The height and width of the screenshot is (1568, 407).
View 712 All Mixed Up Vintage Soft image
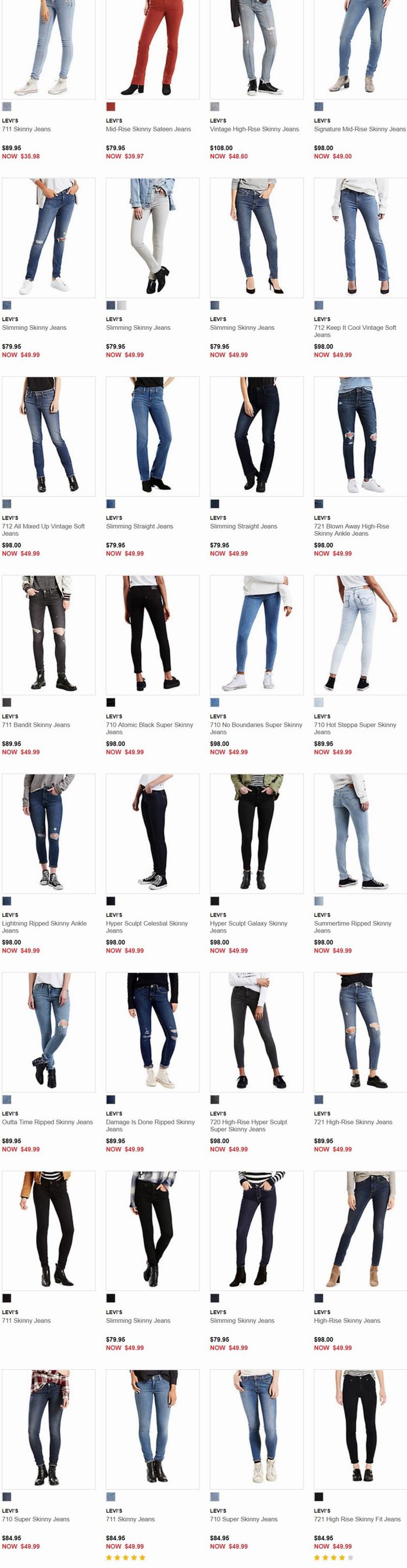point(49,436)
